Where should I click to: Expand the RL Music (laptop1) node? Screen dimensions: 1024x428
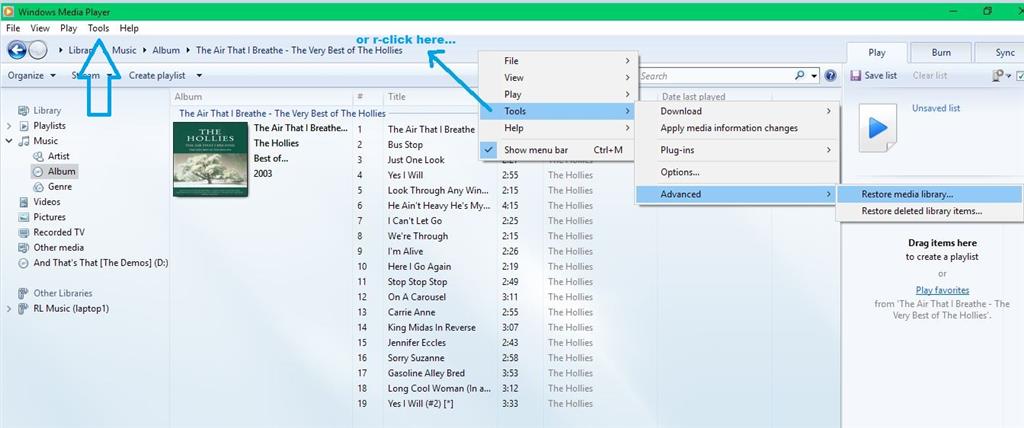[8, 308]
